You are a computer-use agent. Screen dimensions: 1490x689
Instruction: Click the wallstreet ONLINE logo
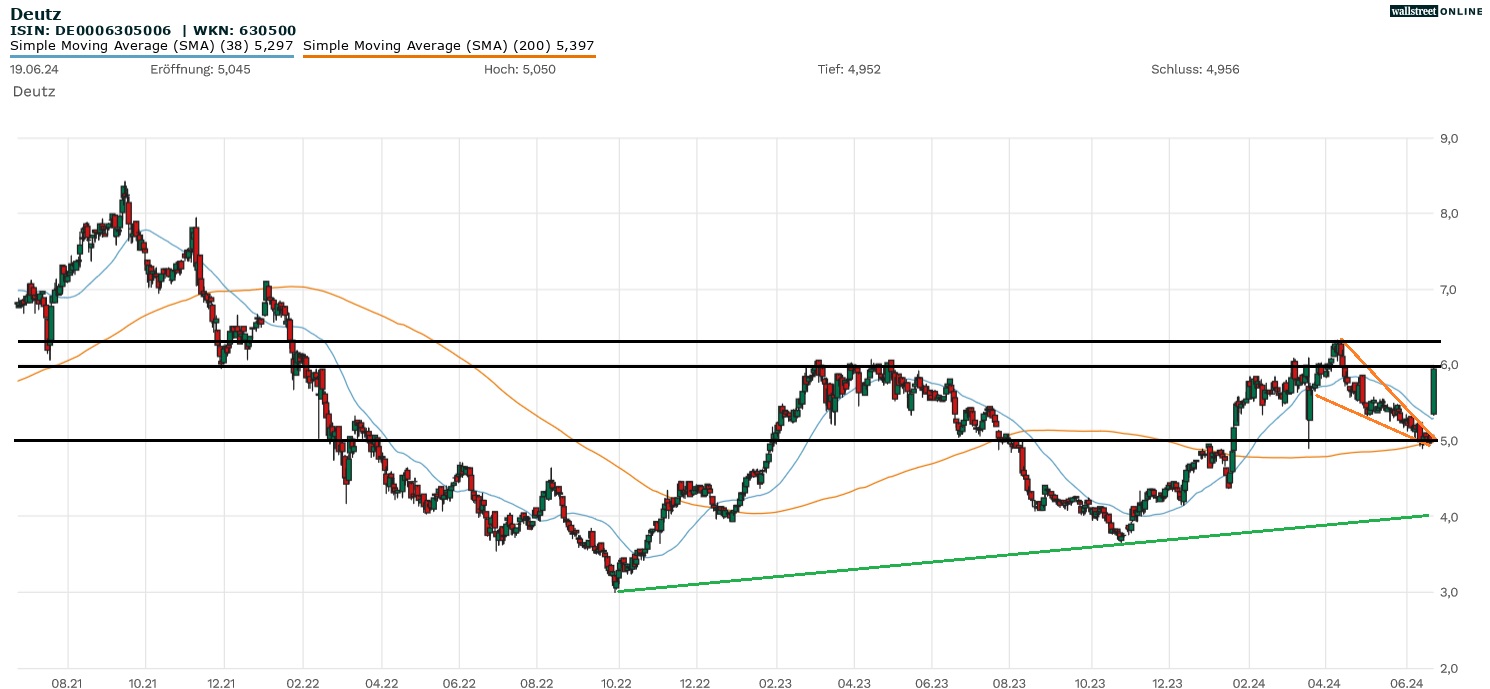(1436, 11)
